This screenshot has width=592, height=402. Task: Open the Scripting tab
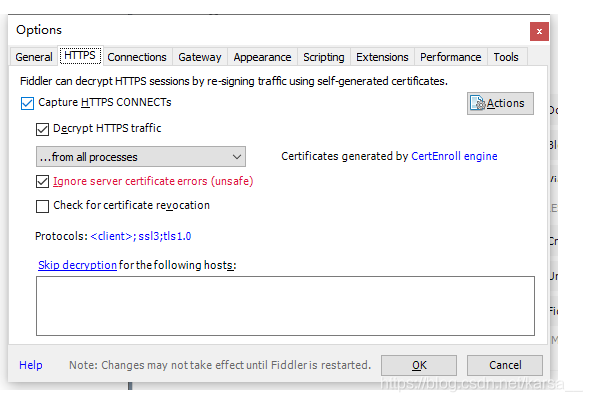click(324, 57)
